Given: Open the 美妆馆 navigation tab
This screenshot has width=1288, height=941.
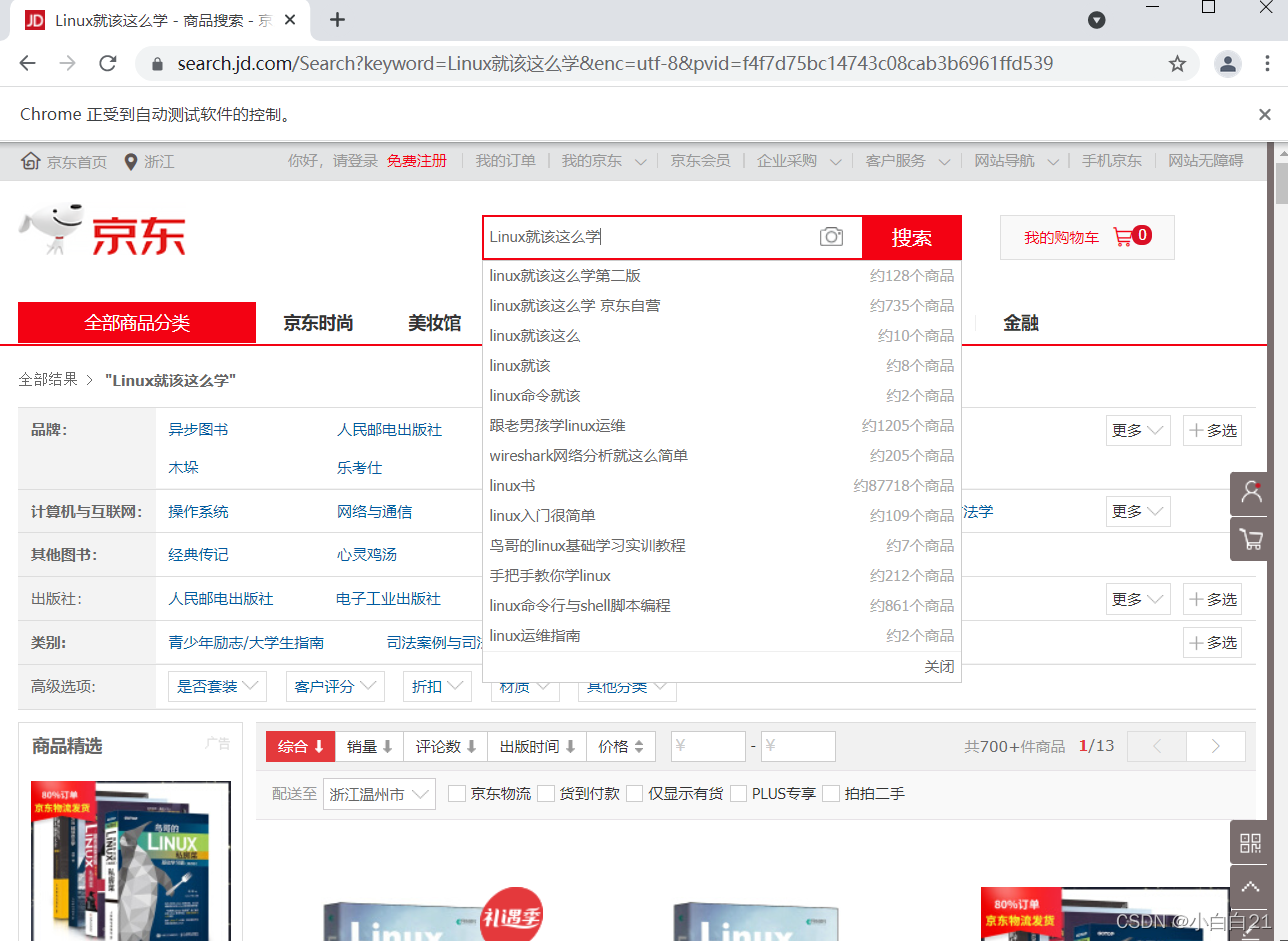Looking at the screenshot, I should pyautogui.click(x=434, y=323).
